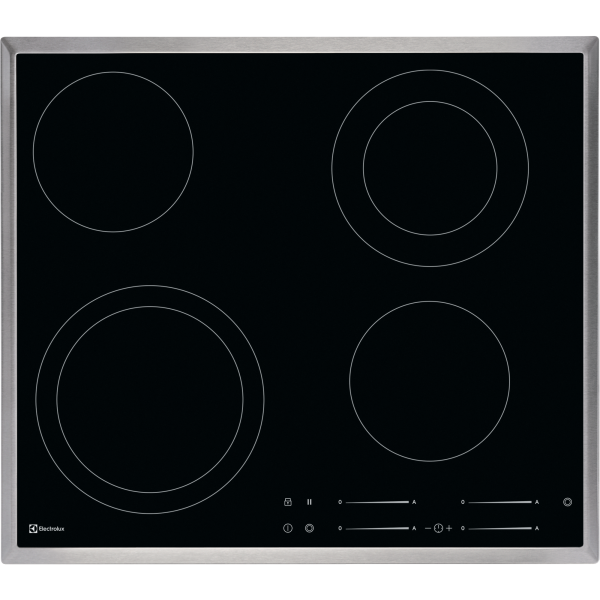Touch the middle of the lower-left heat slider
This screenshot has height=600, width=600.
378,527
